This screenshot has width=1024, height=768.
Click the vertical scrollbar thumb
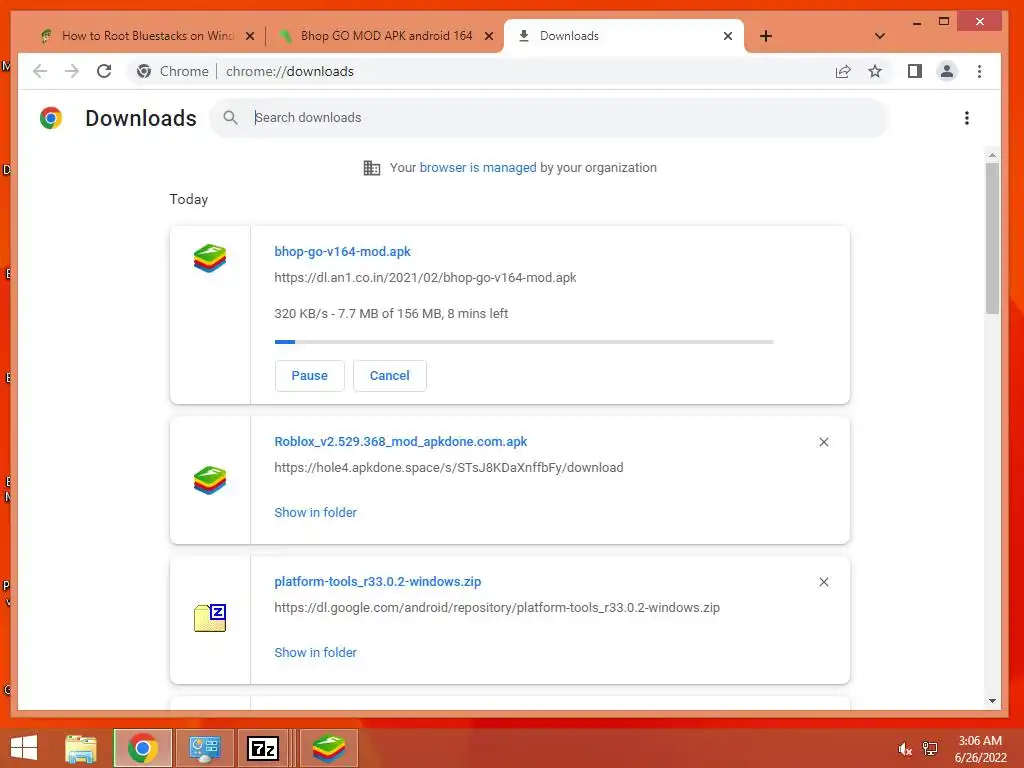(x=992, y=238)
